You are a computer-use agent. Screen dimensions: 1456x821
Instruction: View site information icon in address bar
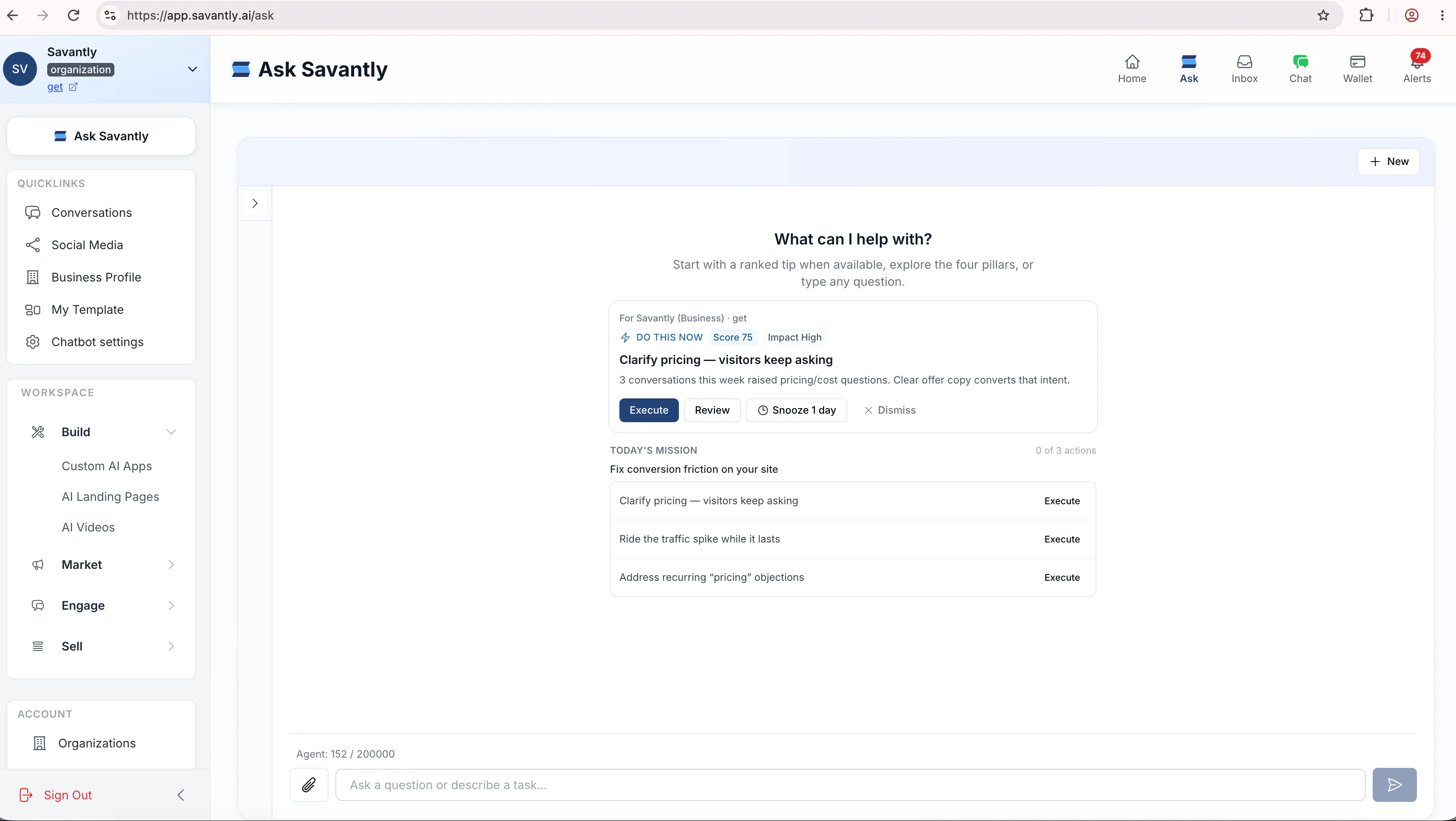[x=110, y=15]
